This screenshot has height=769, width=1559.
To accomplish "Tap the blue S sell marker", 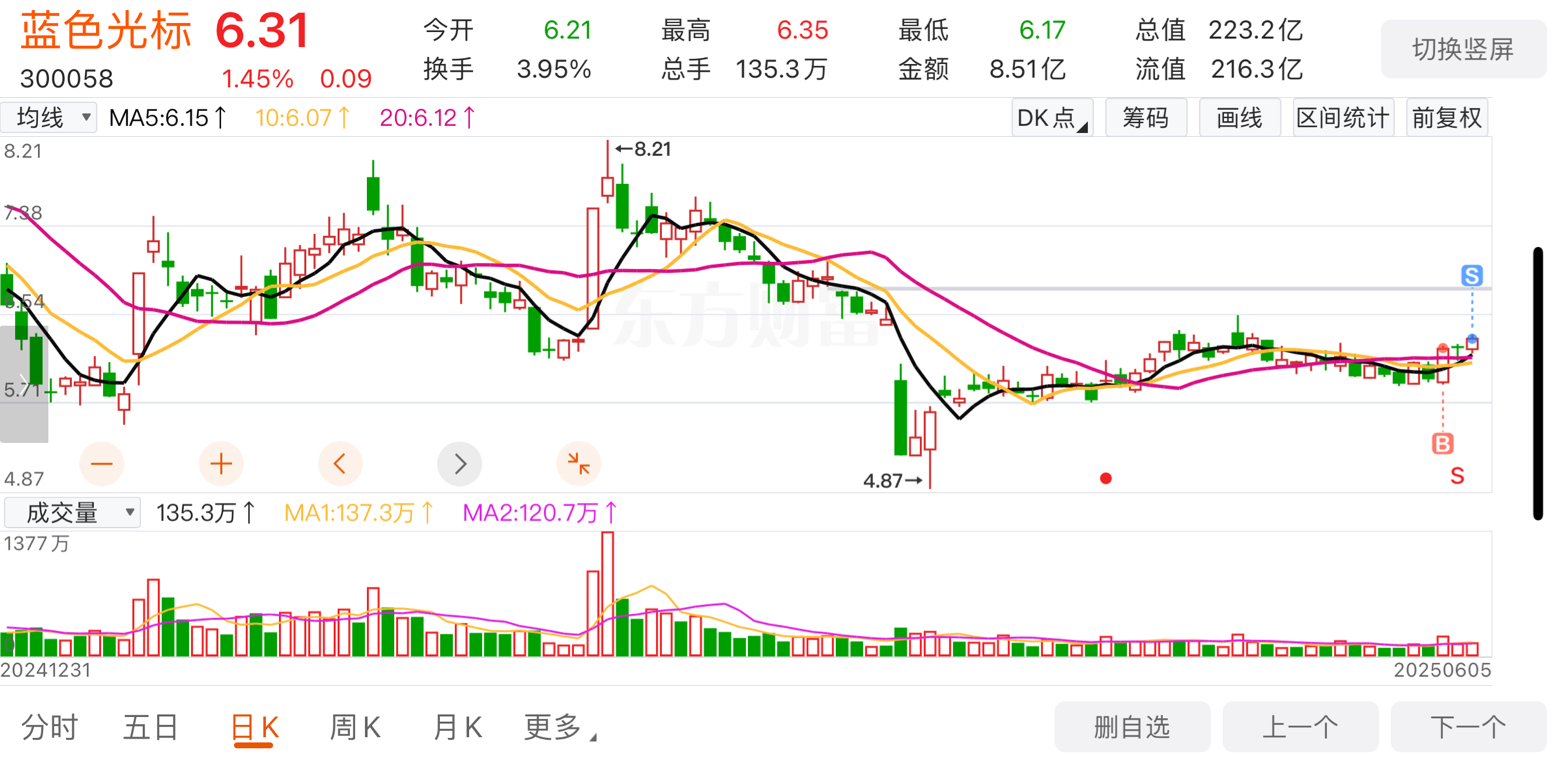I will click(x=1471, y=276).
